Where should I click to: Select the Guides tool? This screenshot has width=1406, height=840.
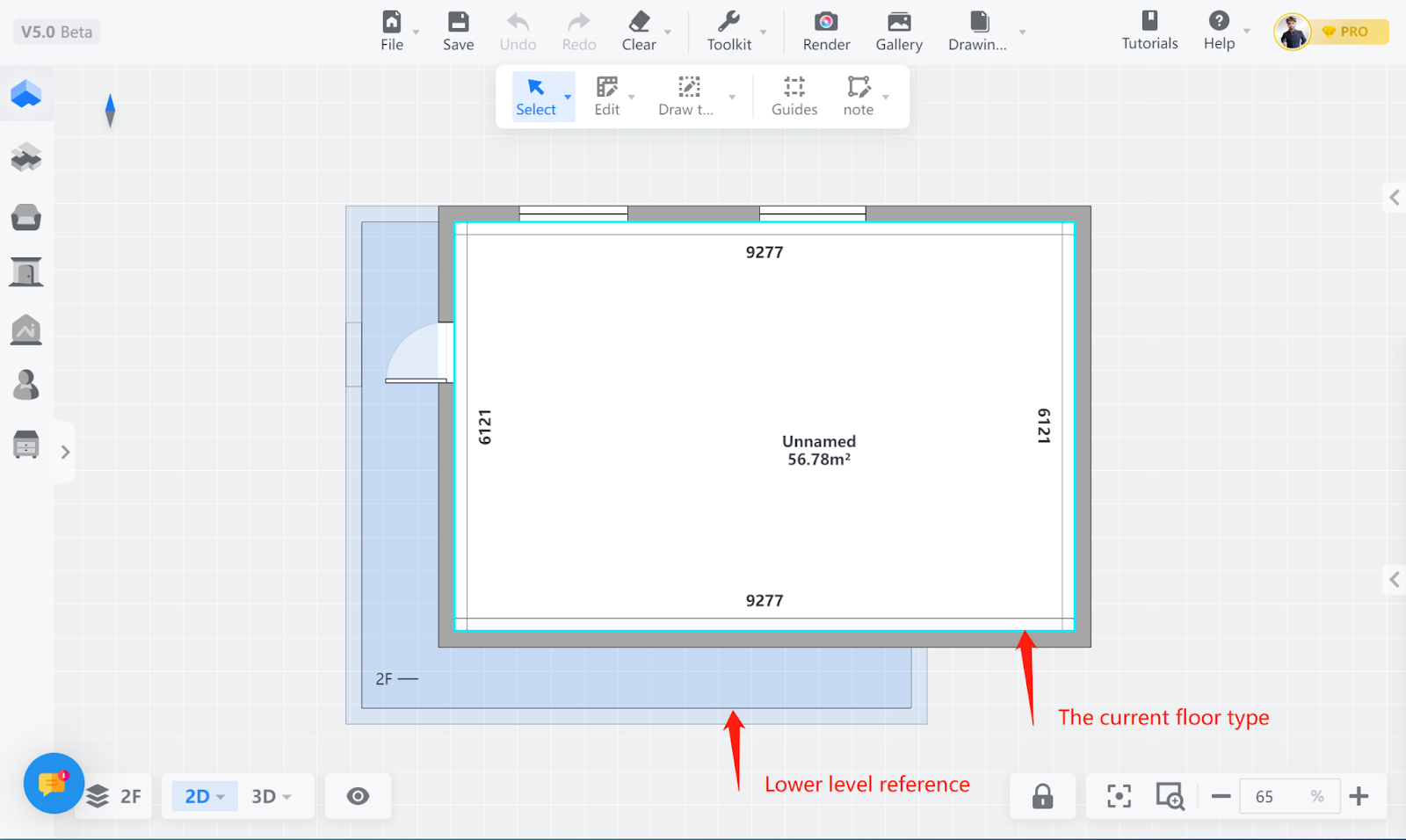point(794,97)
